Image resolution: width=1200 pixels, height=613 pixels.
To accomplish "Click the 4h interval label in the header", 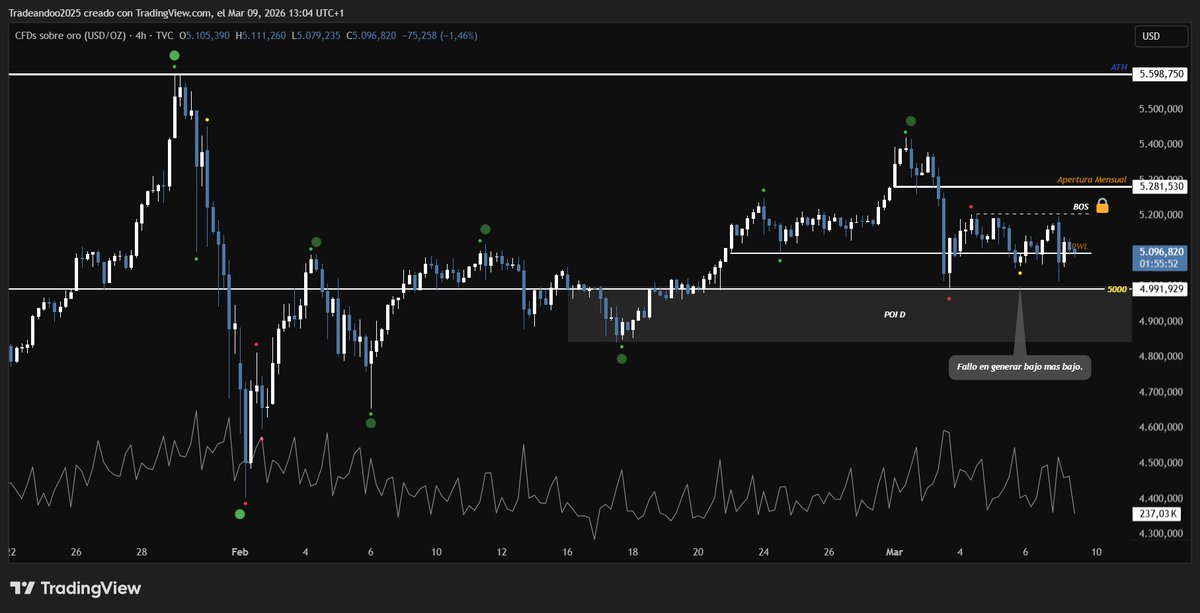I will (139, 35).
